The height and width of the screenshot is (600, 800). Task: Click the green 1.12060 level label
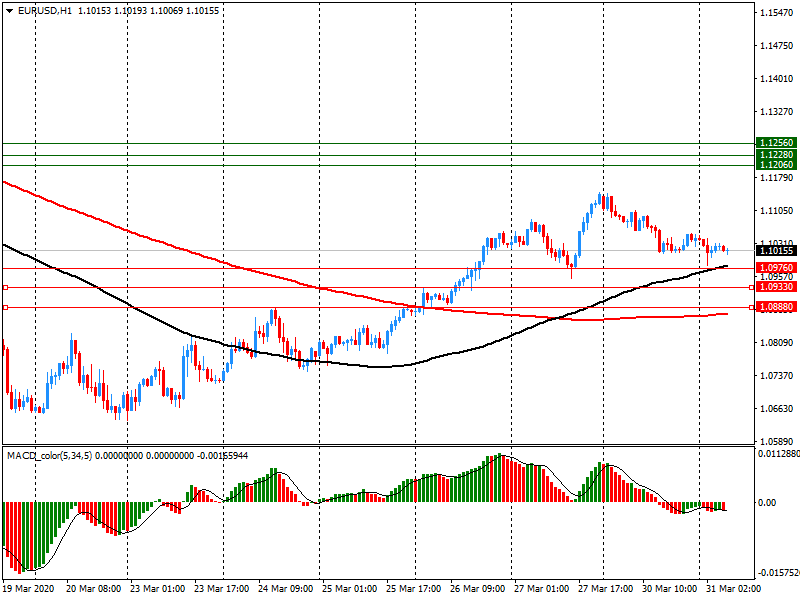tap(776, 164)
